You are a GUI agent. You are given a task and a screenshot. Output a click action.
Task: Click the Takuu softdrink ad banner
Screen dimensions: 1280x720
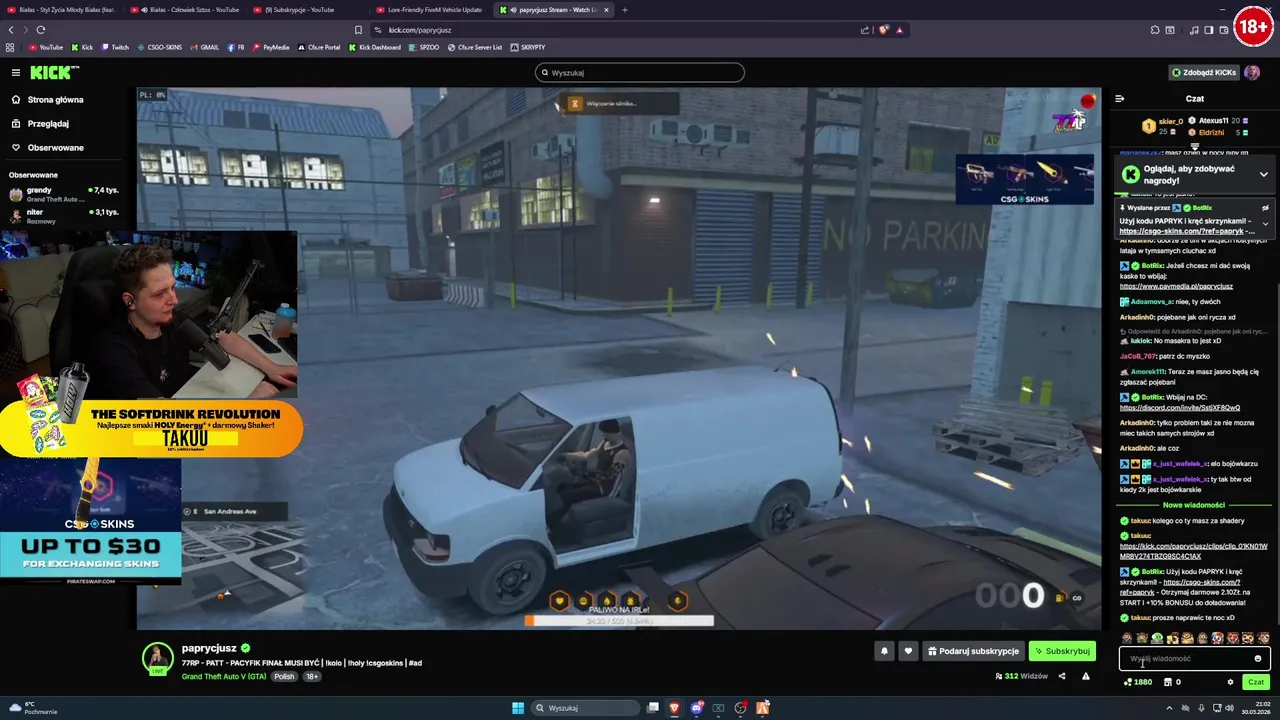(x=151, y=427)
